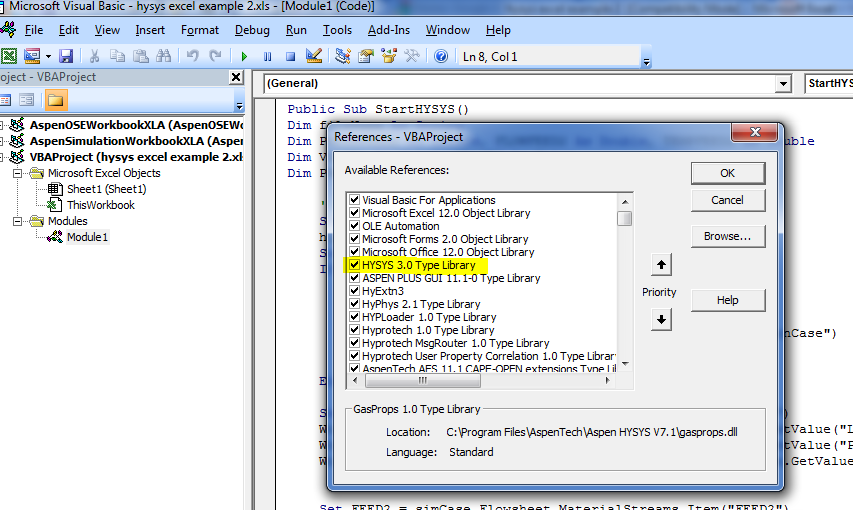Open the File menu
This screenshot has height=510, width=853.
[x=34, y=30]
